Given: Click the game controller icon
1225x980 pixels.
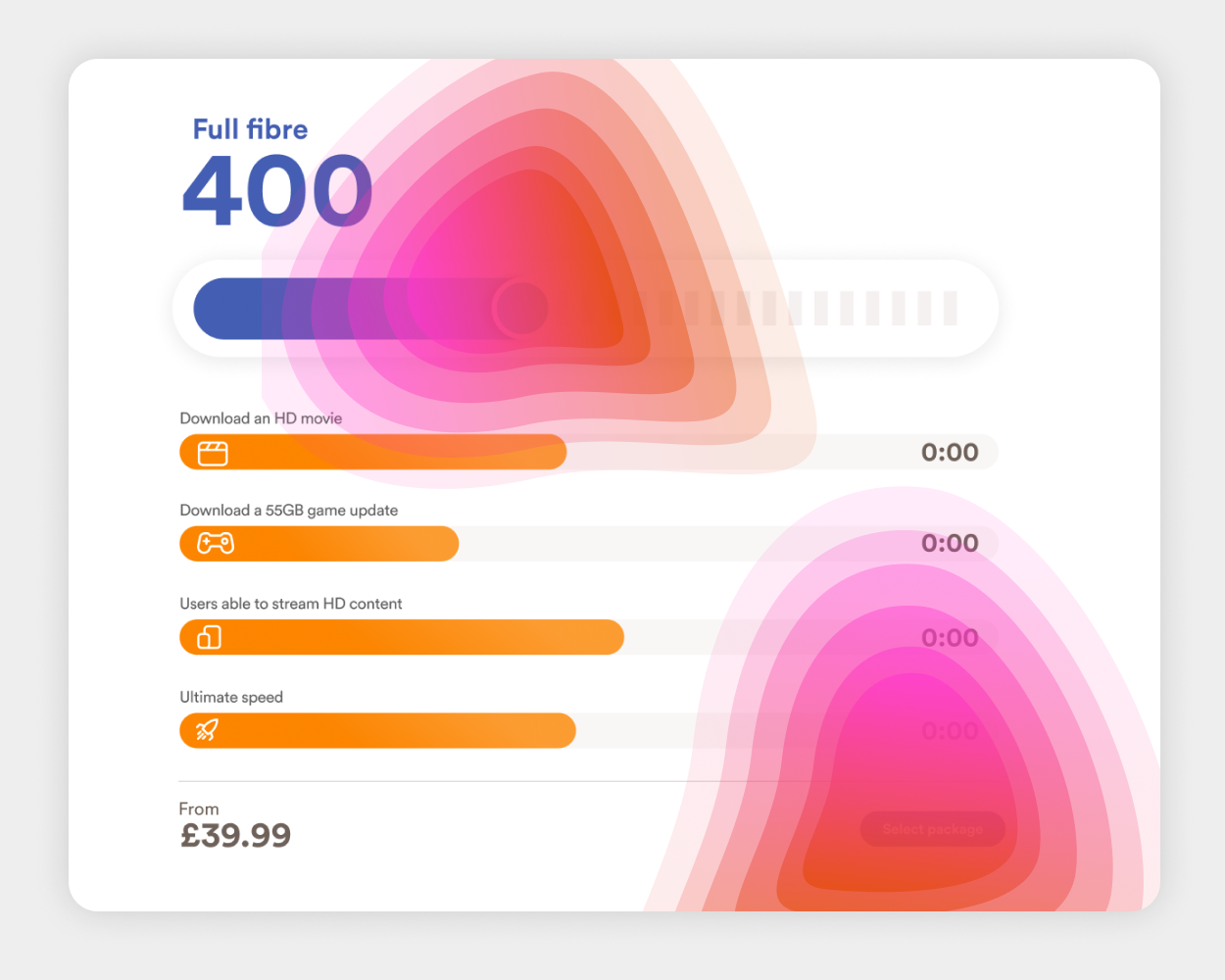Looking at the screenshot, I should pyautogui.click(x=216, y=543).
